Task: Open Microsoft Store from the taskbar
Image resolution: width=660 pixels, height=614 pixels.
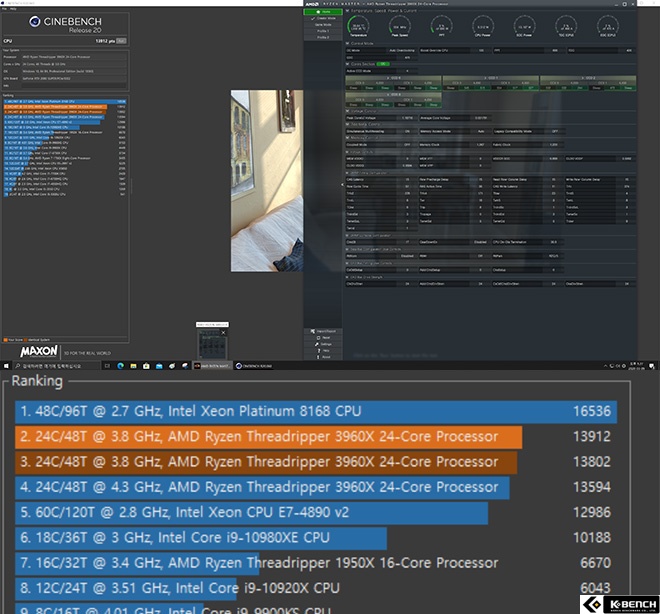Action: (x=146, y=366)
